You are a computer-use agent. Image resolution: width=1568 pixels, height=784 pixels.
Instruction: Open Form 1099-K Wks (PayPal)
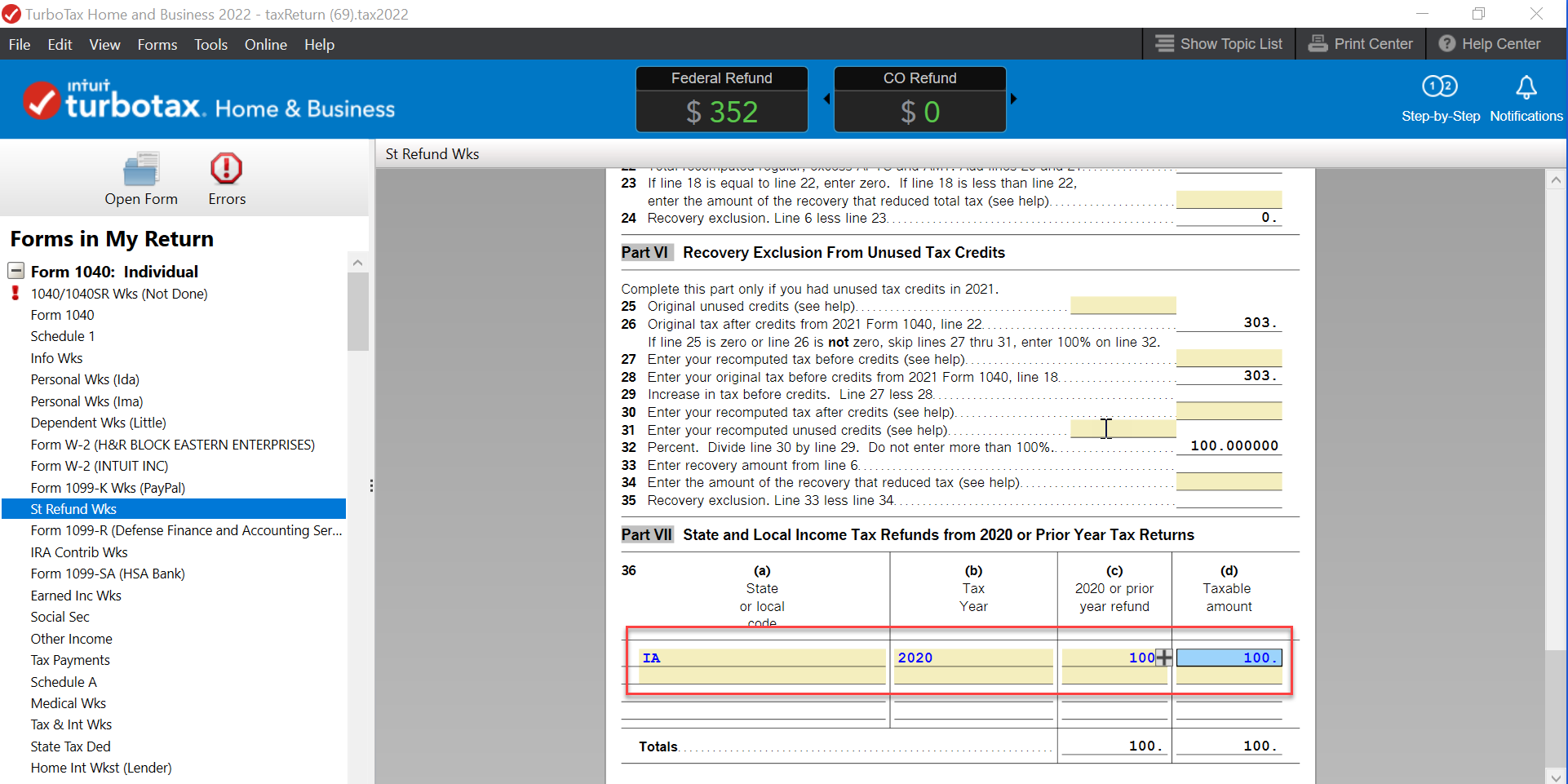(x=108, y=488)
